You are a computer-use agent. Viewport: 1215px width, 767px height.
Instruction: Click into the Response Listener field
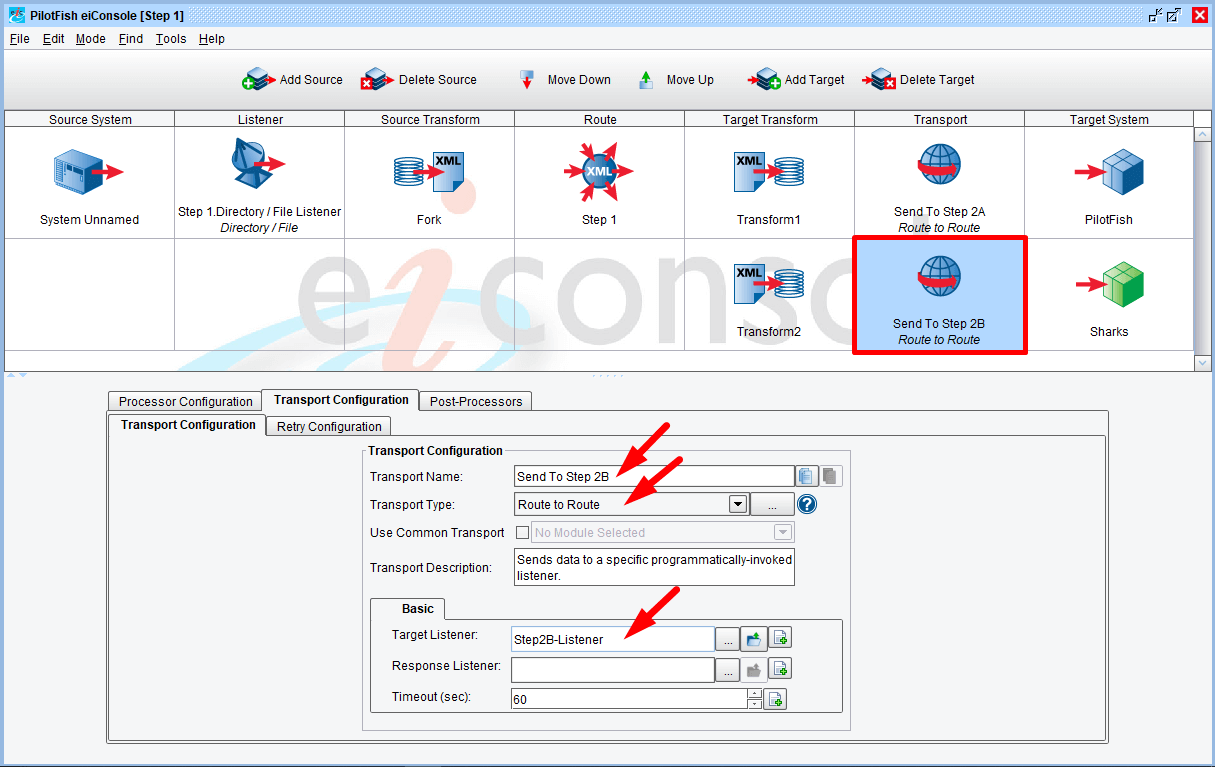click(x=613, y=670)
